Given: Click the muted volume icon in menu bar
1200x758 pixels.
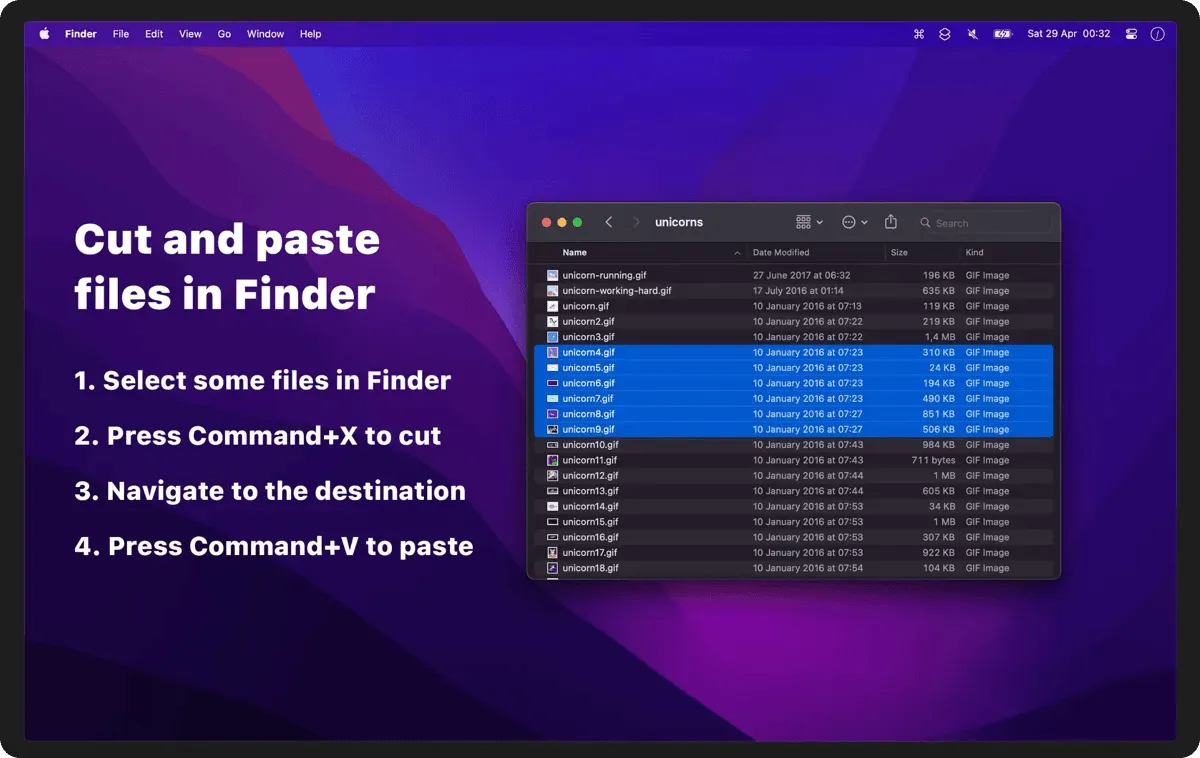Looking at the screenshot, I should click(973, 34).
